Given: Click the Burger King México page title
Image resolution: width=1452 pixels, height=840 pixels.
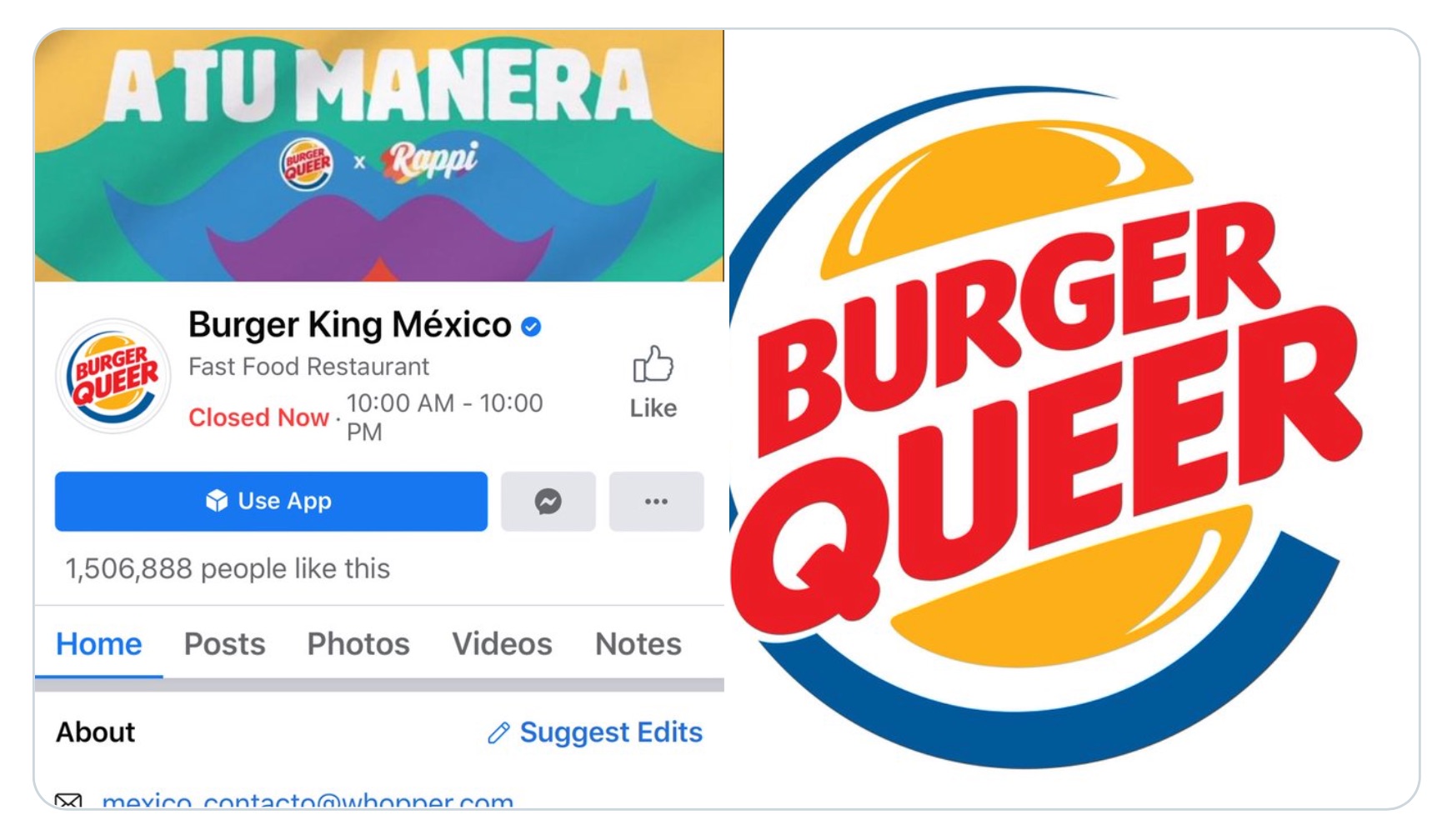Looking at the screenshot, I should pos(349,325).
